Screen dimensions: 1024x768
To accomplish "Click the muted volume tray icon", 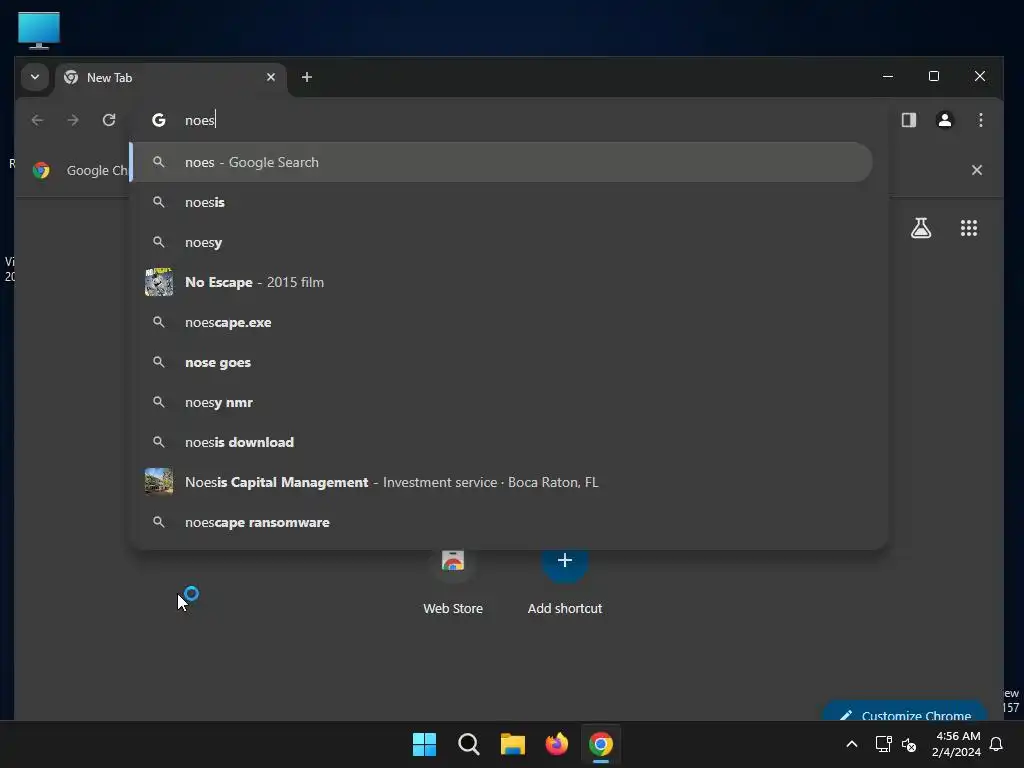I will pyautogui.click(x=908, y=744).
